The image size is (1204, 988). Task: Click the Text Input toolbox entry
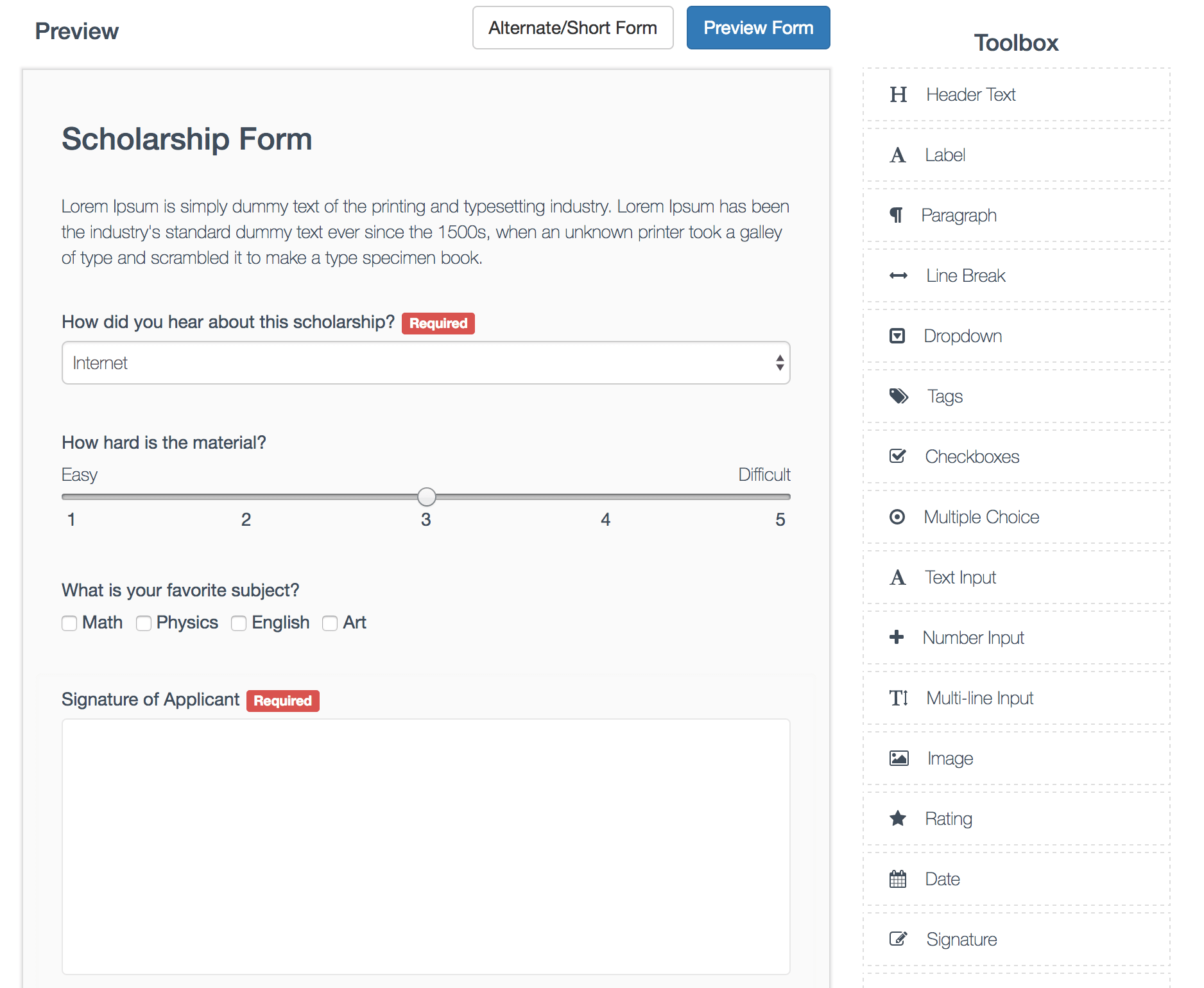tap(899, 577)
